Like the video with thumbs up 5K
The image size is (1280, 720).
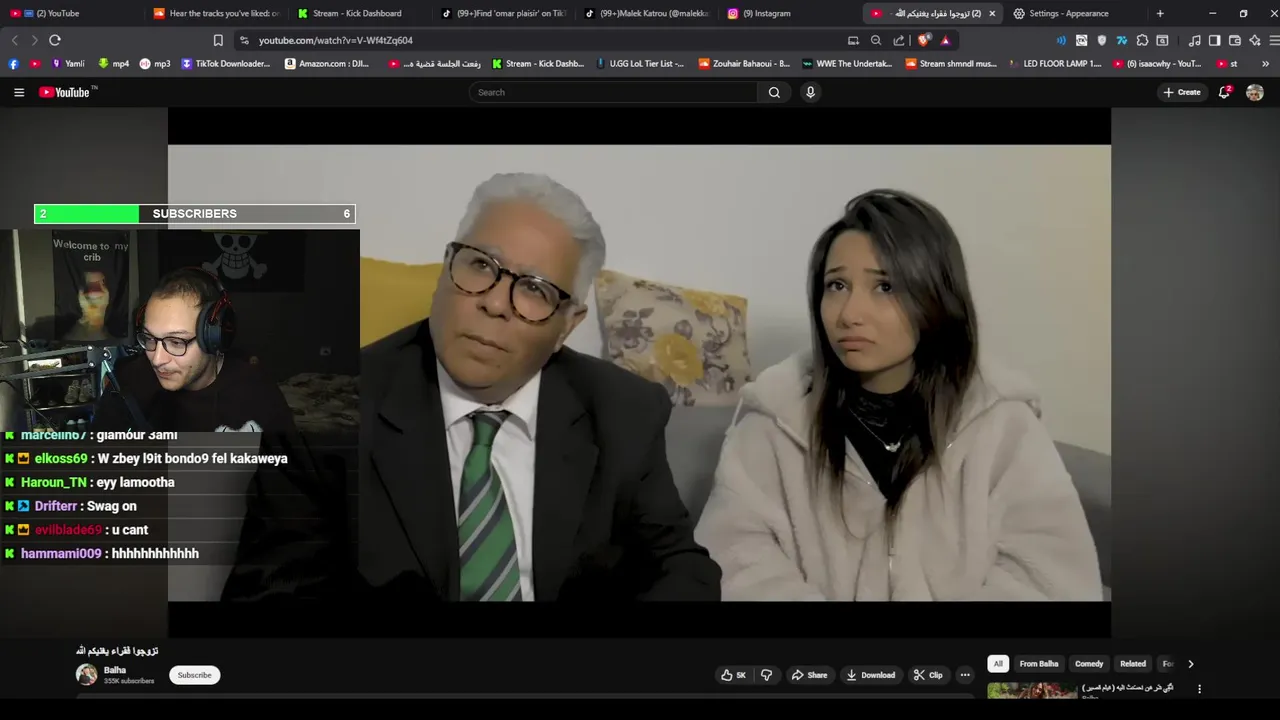coord(733,675)
